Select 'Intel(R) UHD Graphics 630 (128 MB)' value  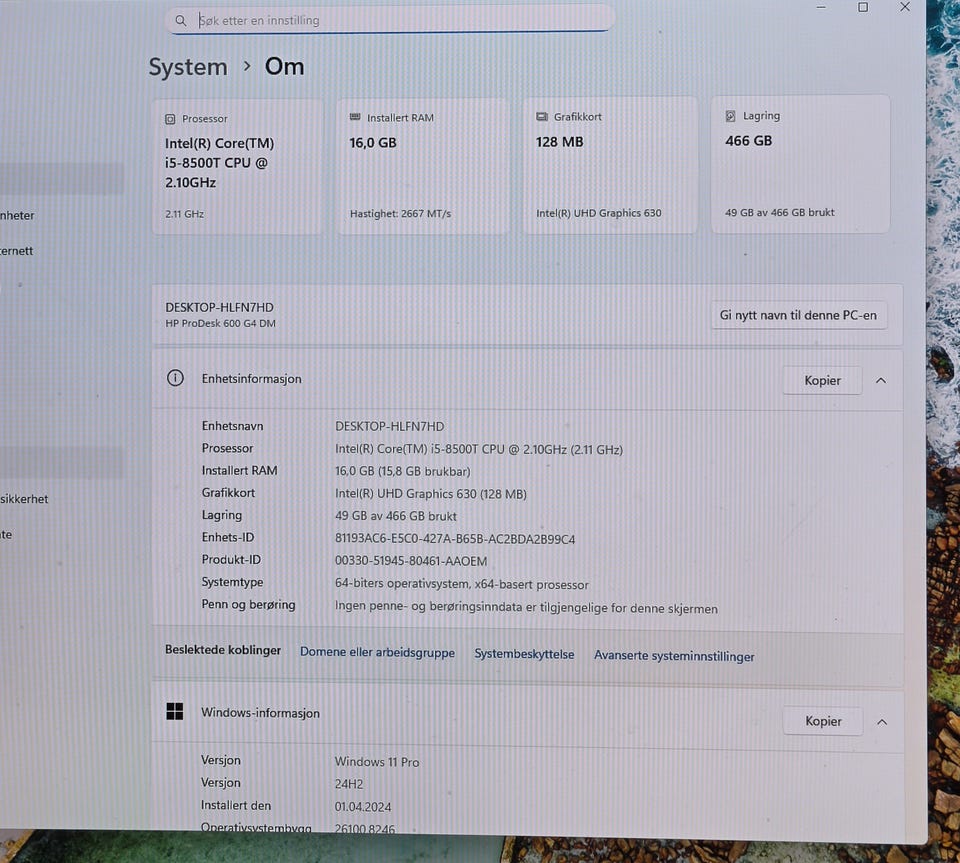(x=430, y=493)
